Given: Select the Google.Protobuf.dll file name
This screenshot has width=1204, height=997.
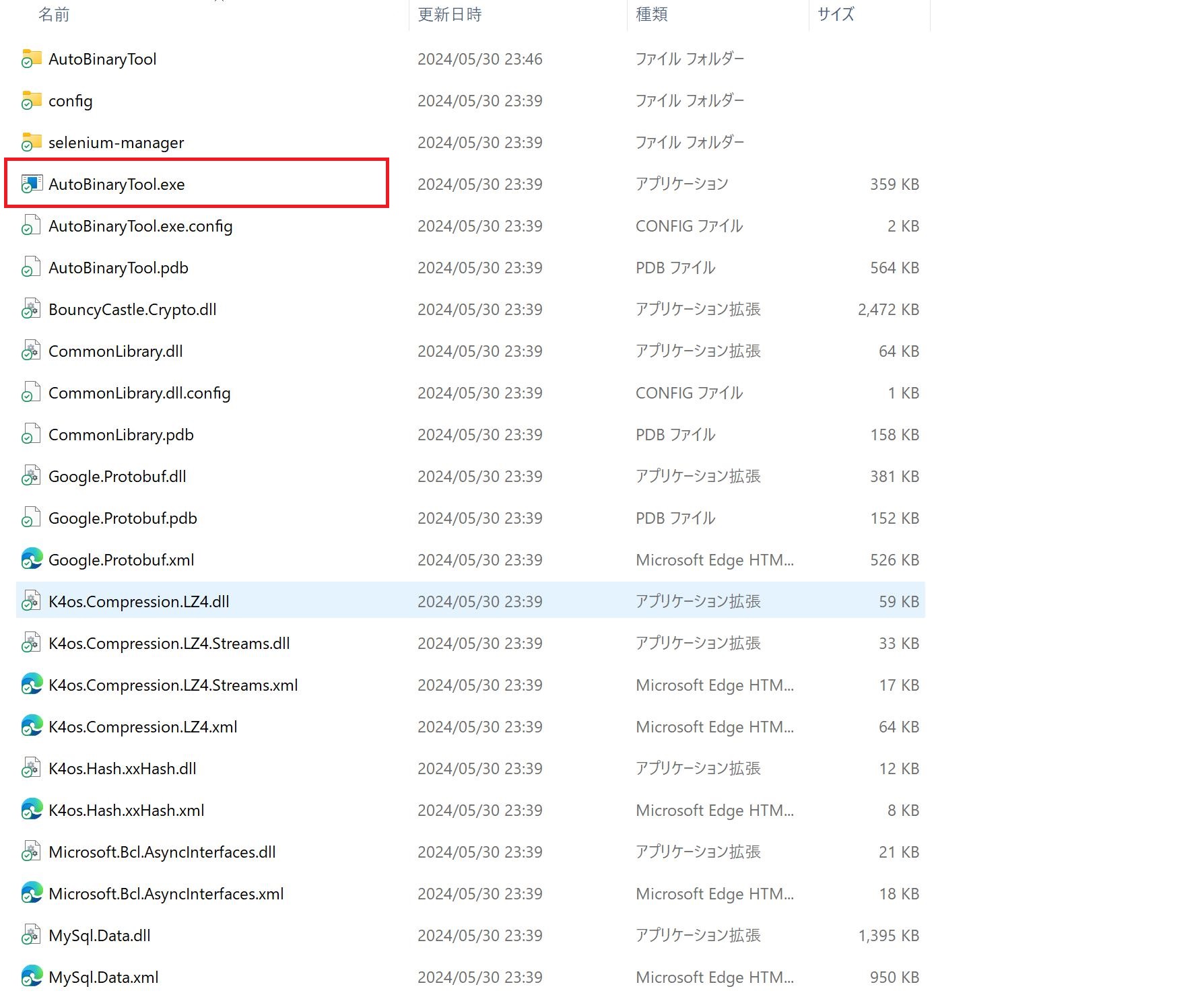Looking at the screenshot, I should (x=117, y=477).
